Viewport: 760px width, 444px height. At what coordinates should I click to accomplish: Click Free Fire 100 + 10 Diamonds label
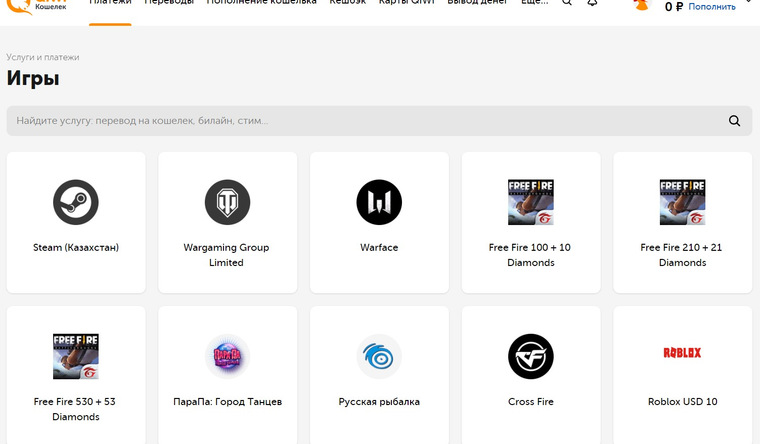(530, 255)
